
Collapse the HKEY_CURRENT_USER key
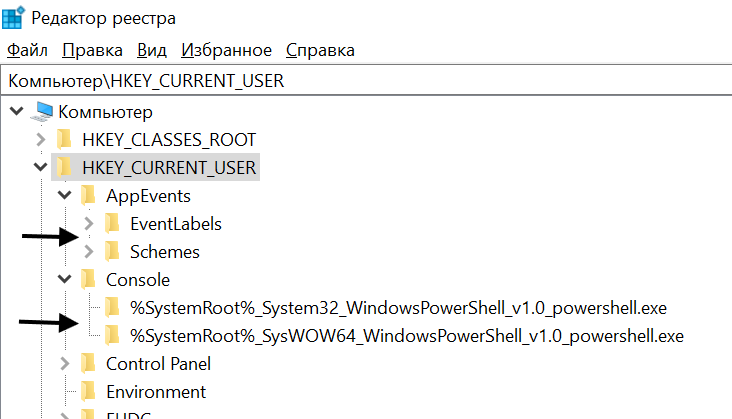click(x=41, y=168)
